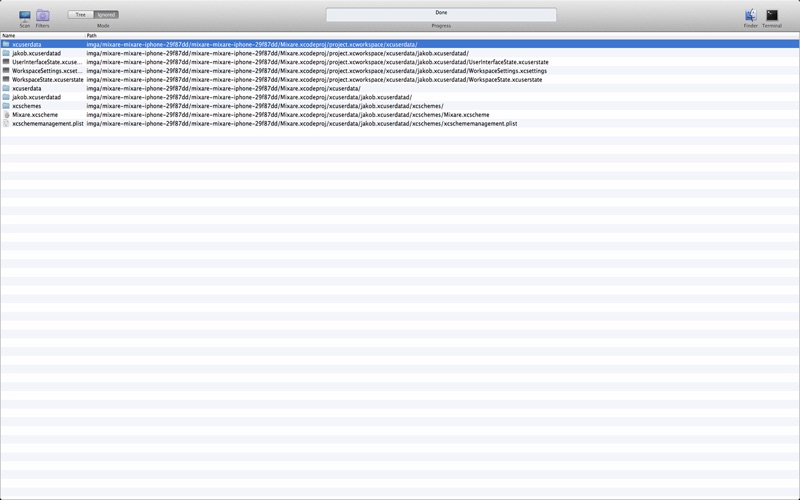Click path ending Mixare.xcodeproj/xcuserdata/jakob.xcuserdatad/
Screen dimensions: 800x500
click(249, 97)
